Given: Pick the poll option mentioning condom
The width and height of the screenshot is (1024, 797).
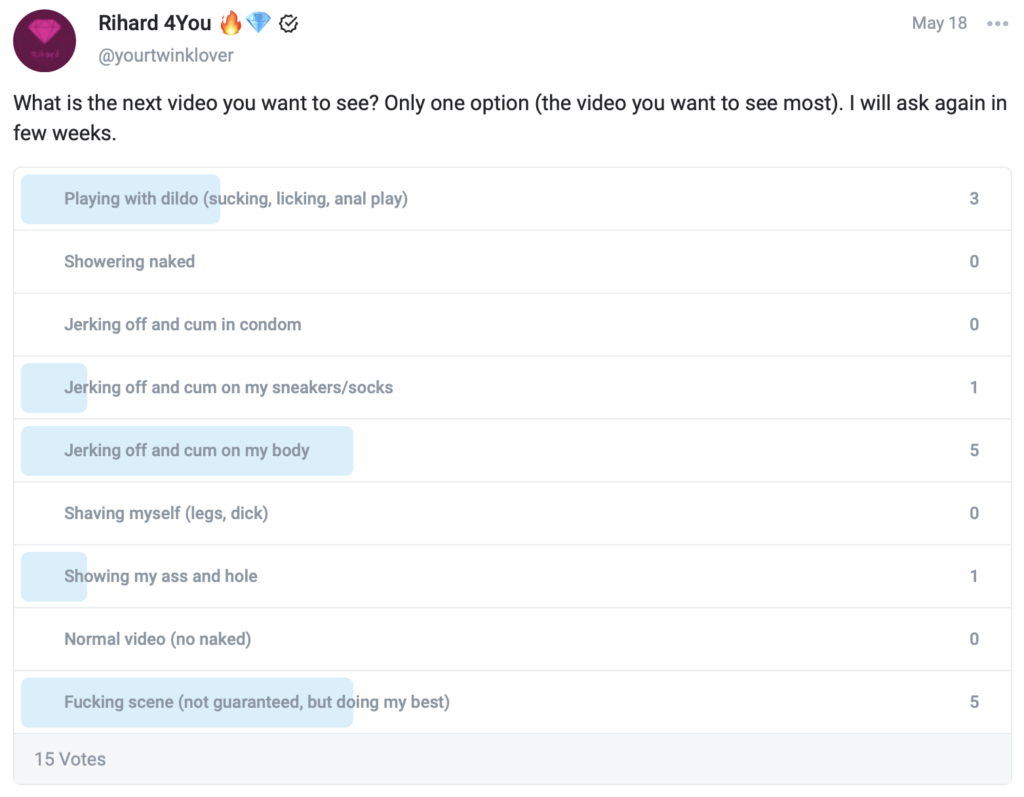Looking at the screenshot, I should click(x=513, y=325).
